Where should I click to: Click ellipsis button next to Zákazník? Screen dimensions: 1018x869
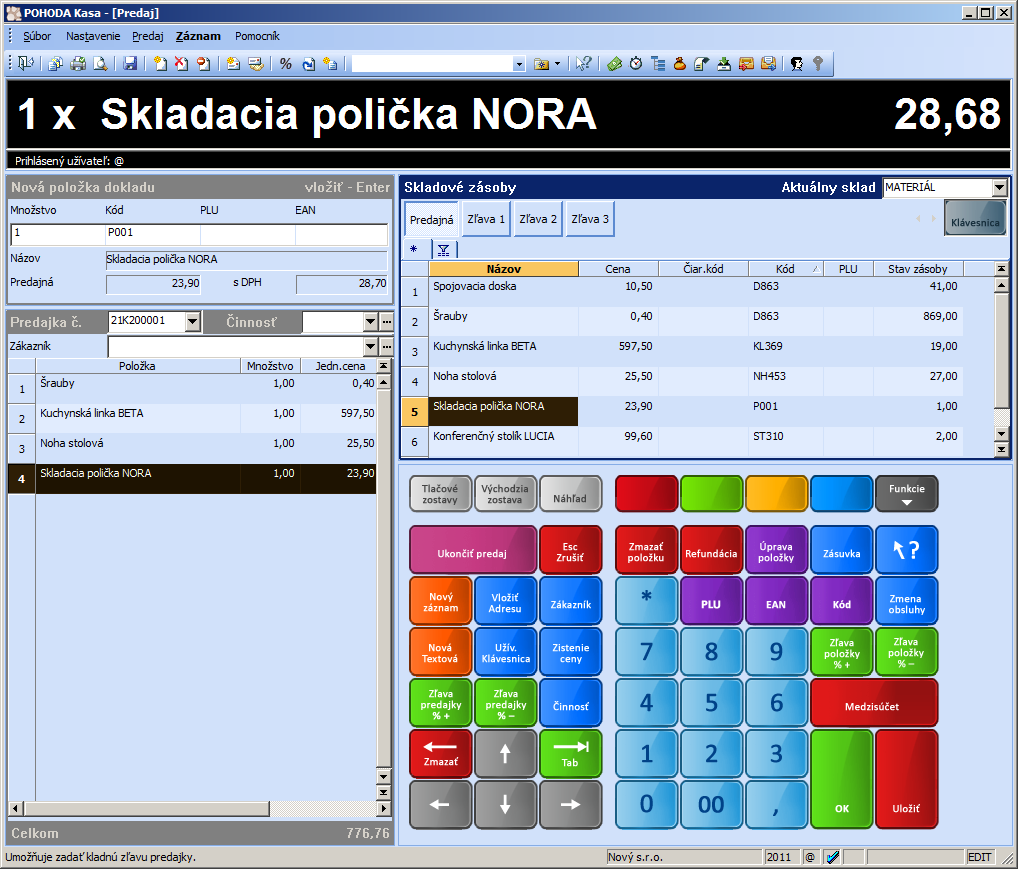[x=386, y=346]
